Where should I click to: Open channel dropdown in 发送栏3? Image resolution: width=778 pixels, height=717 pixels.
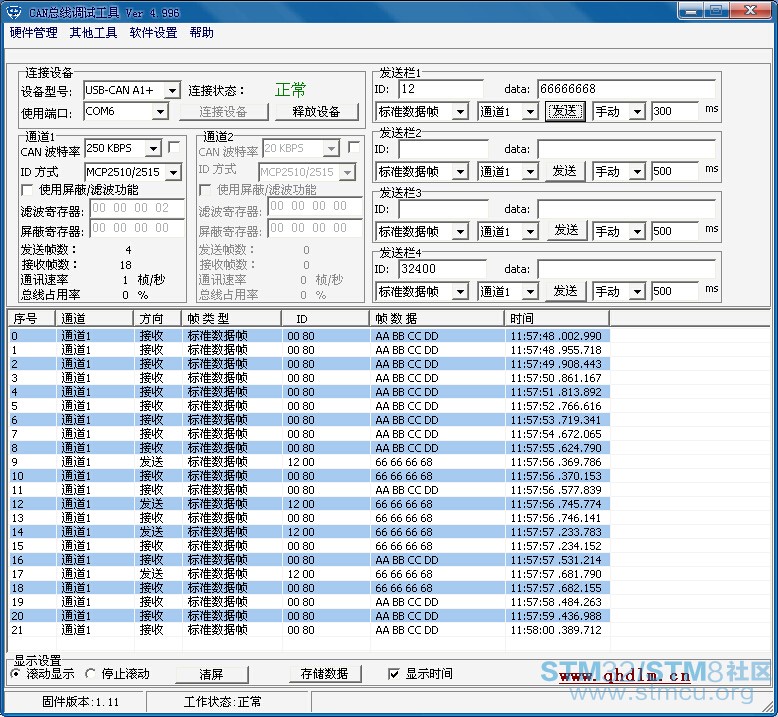point(530,232)
